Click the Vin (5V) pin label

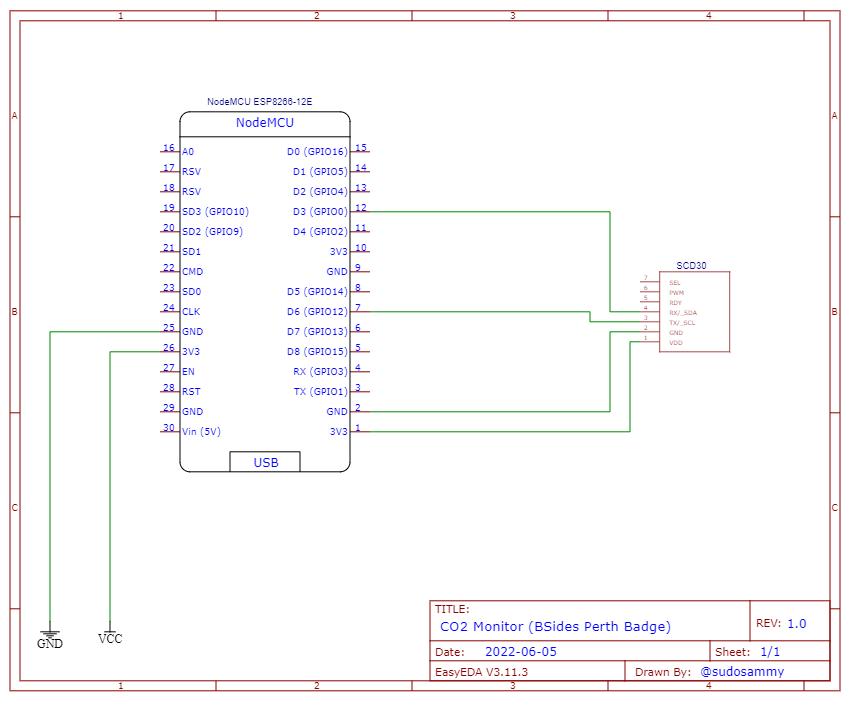click(x=202, y=432)
